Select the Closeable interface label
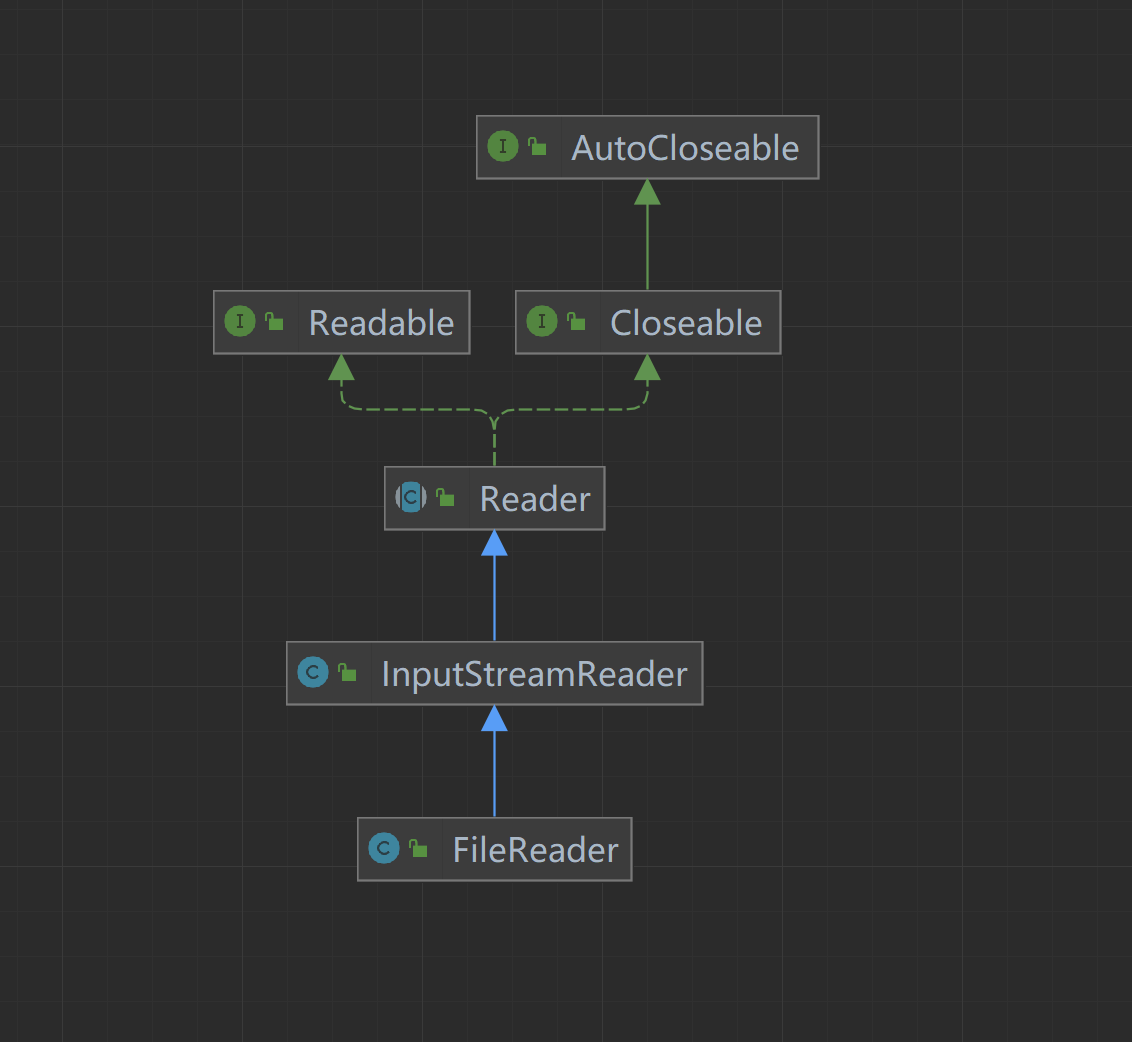 (686, 323)
